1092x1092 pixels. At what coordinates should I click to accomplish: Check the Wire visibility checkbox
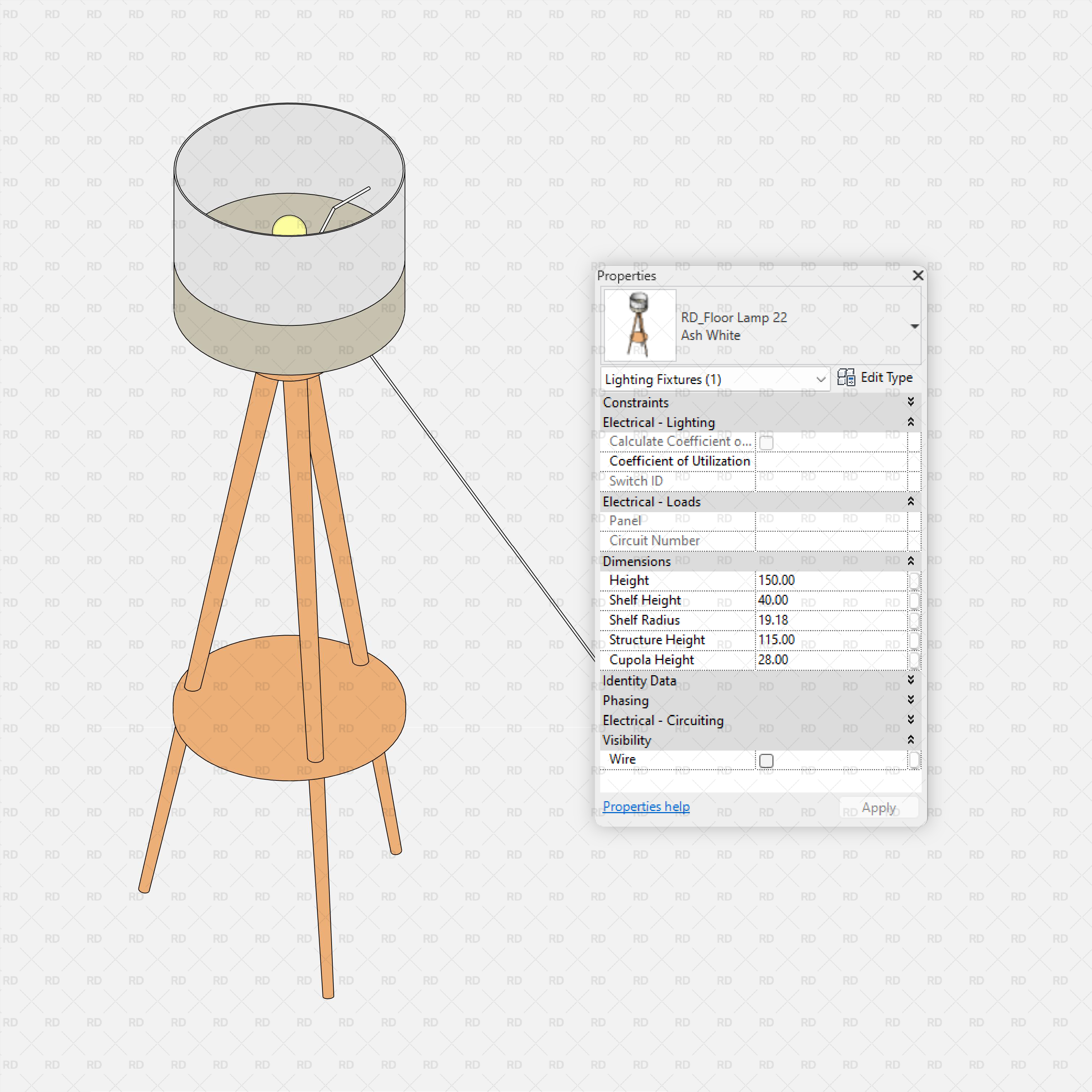[x=767, y=761]
